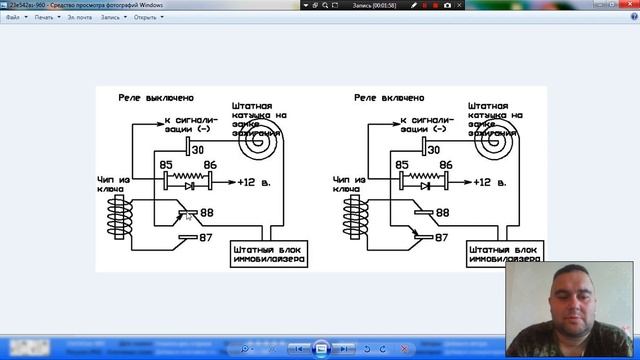The width and height of the screenshot is (640, 360).
Task: Click the recorder zoom magnifier icon
Action: (325, 5)
